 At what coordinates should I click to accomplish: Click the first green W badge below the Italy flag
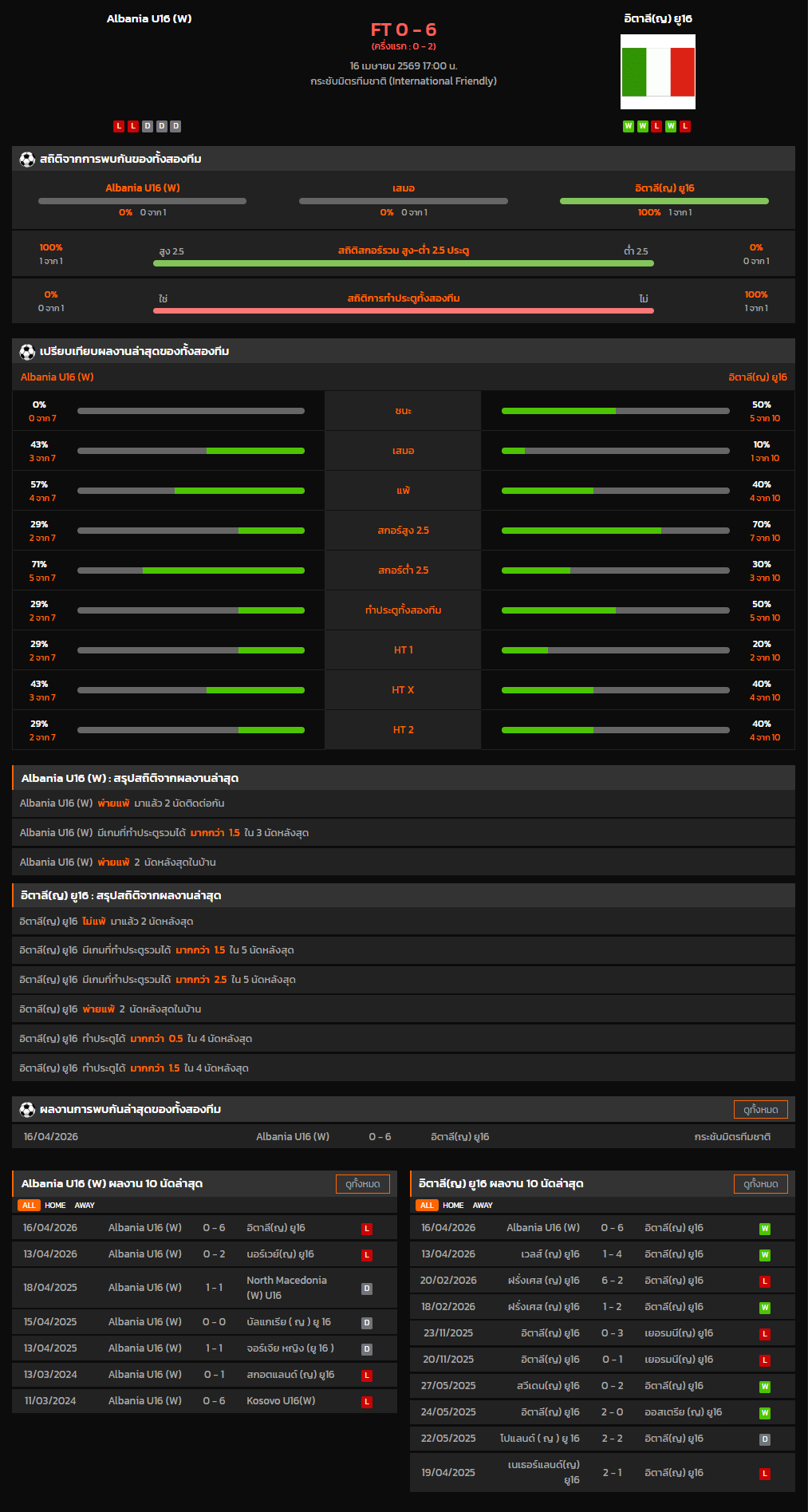click(x=629, y=126)
